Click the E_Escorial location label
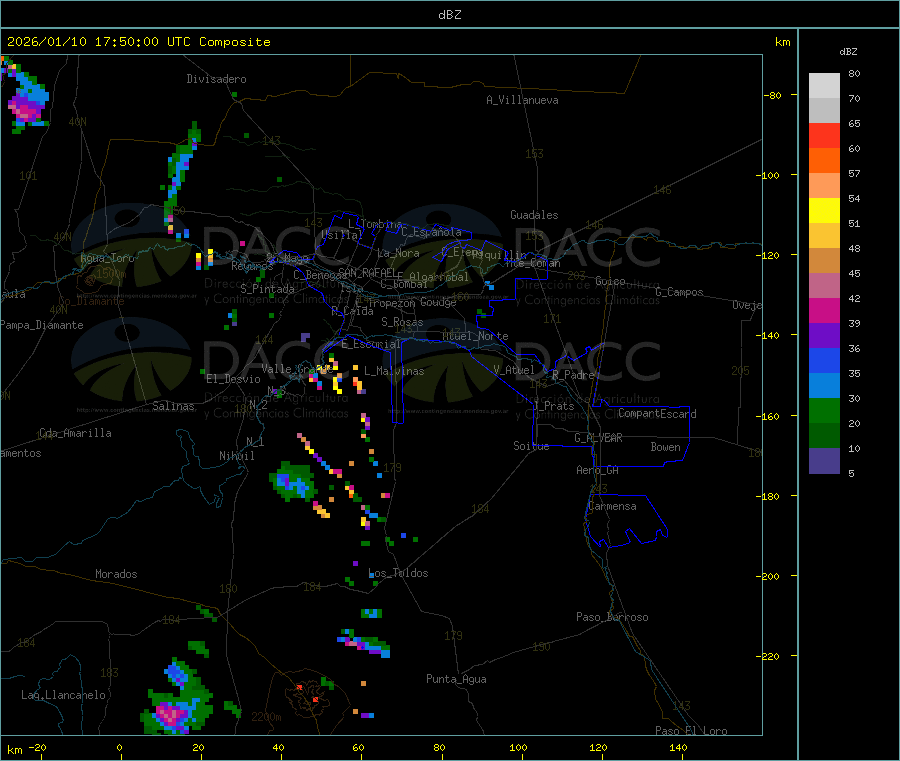900x761 pixels. click(x=371, y=344)
